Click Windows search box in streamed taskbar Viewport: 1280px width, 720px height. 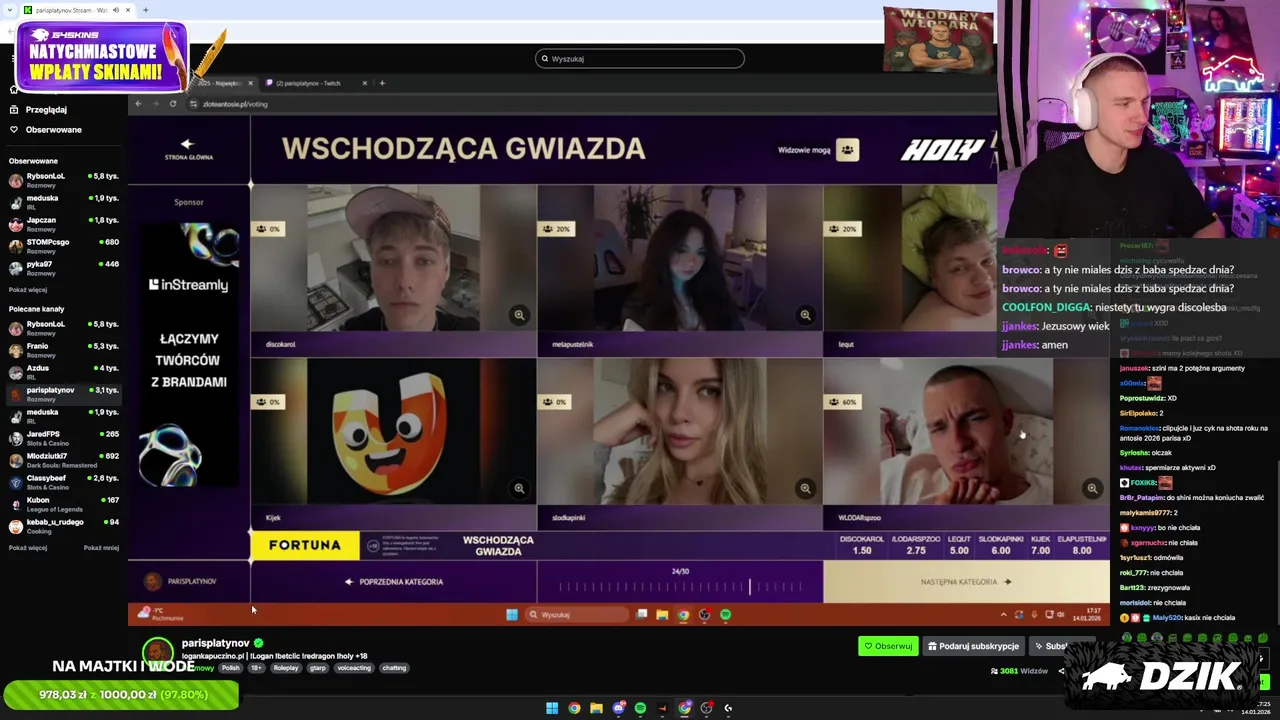point(575,614)
